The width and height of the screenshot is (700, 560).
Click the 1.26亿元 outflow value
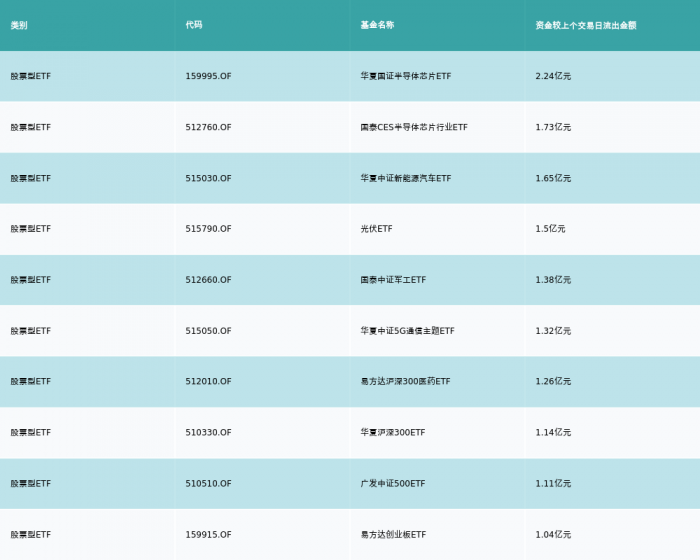(x=553, y=381)
